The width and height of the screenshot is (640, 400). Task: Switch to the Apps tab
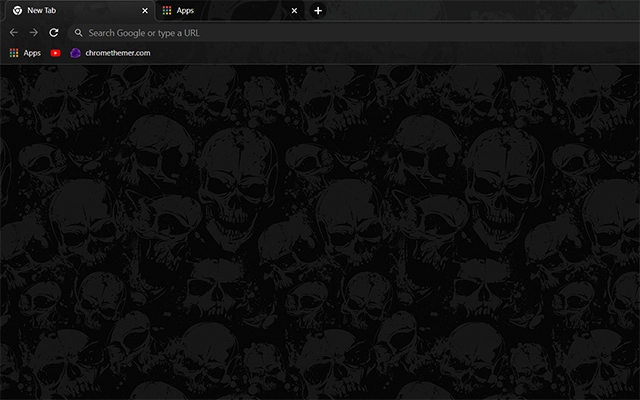[x=229, y=11]
